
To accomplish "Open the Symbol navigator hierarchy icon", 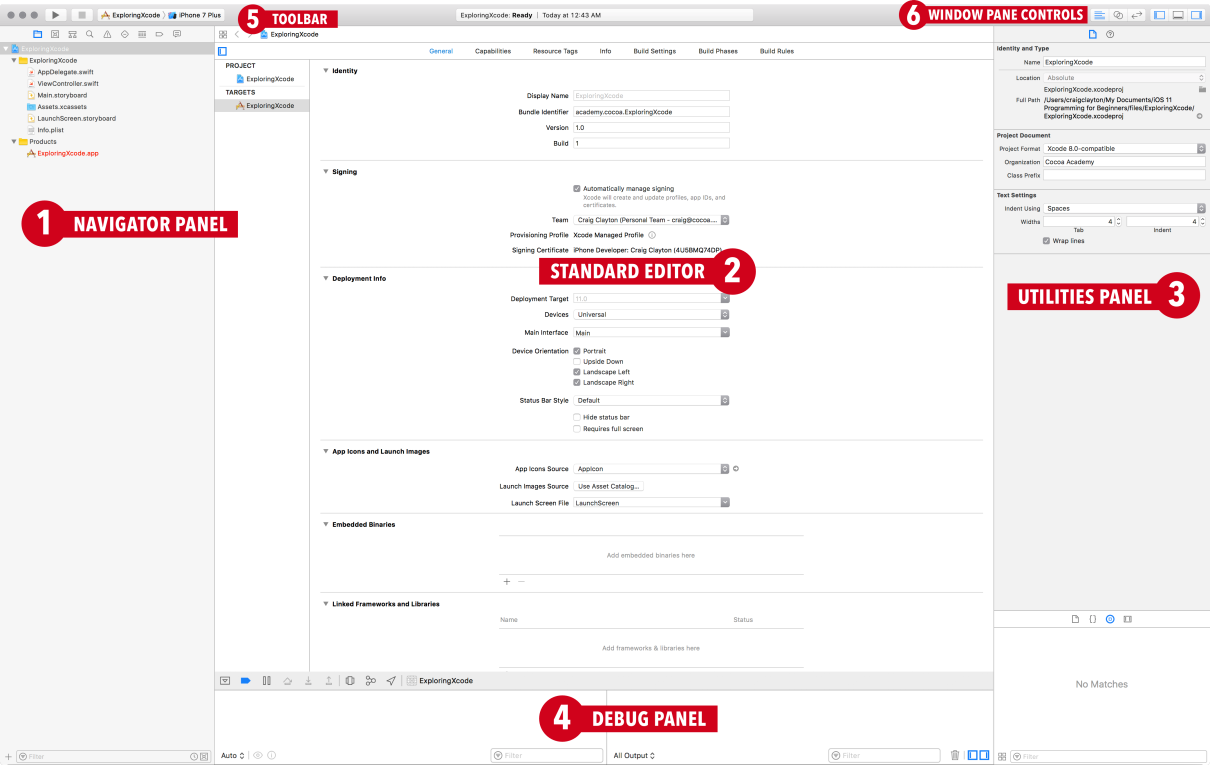I will 73,34.
